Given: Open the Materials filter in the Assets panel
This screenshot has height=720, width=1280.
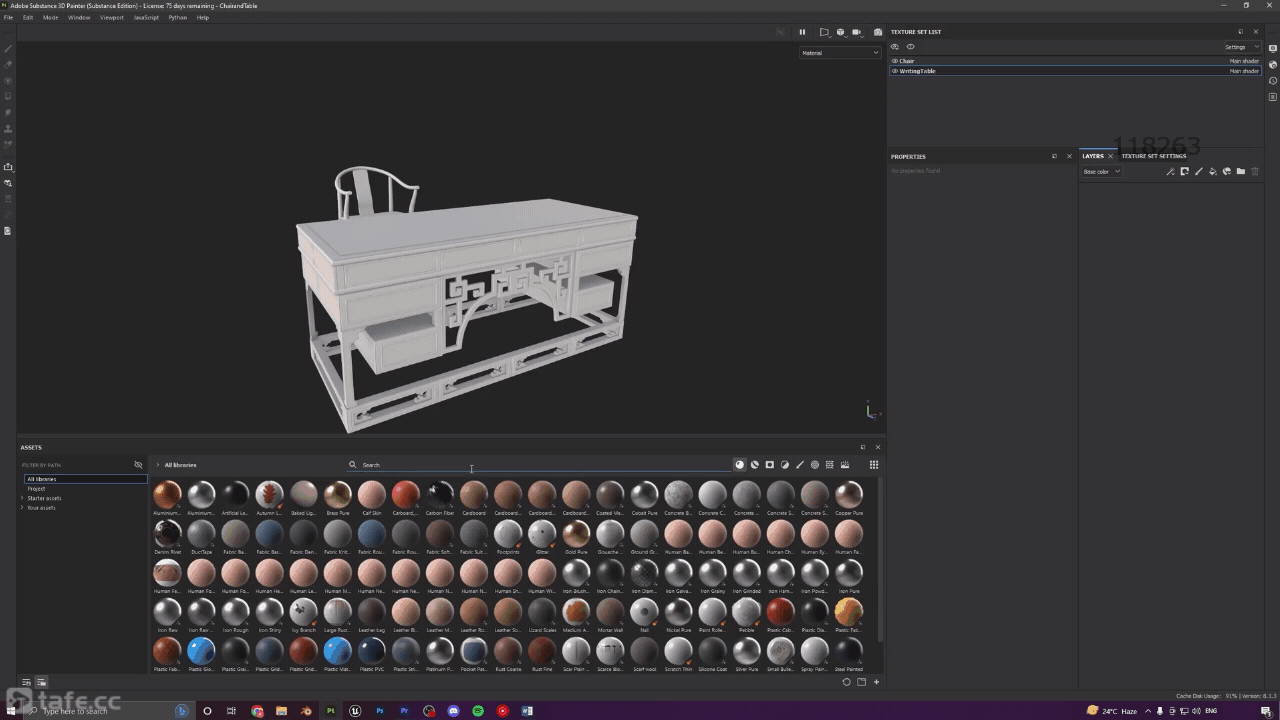Looking at the screenshot, I should click(740, 464).
